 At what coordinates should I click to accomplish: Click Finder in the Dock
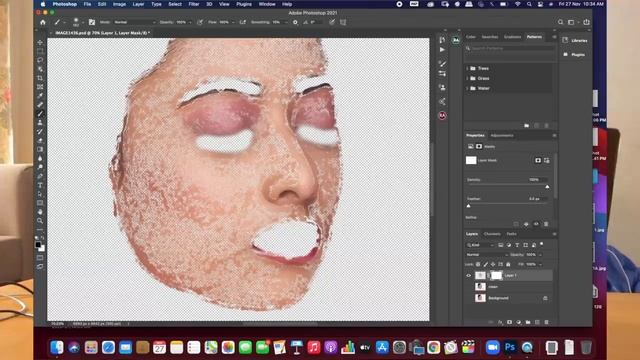(x=57, y=347)
